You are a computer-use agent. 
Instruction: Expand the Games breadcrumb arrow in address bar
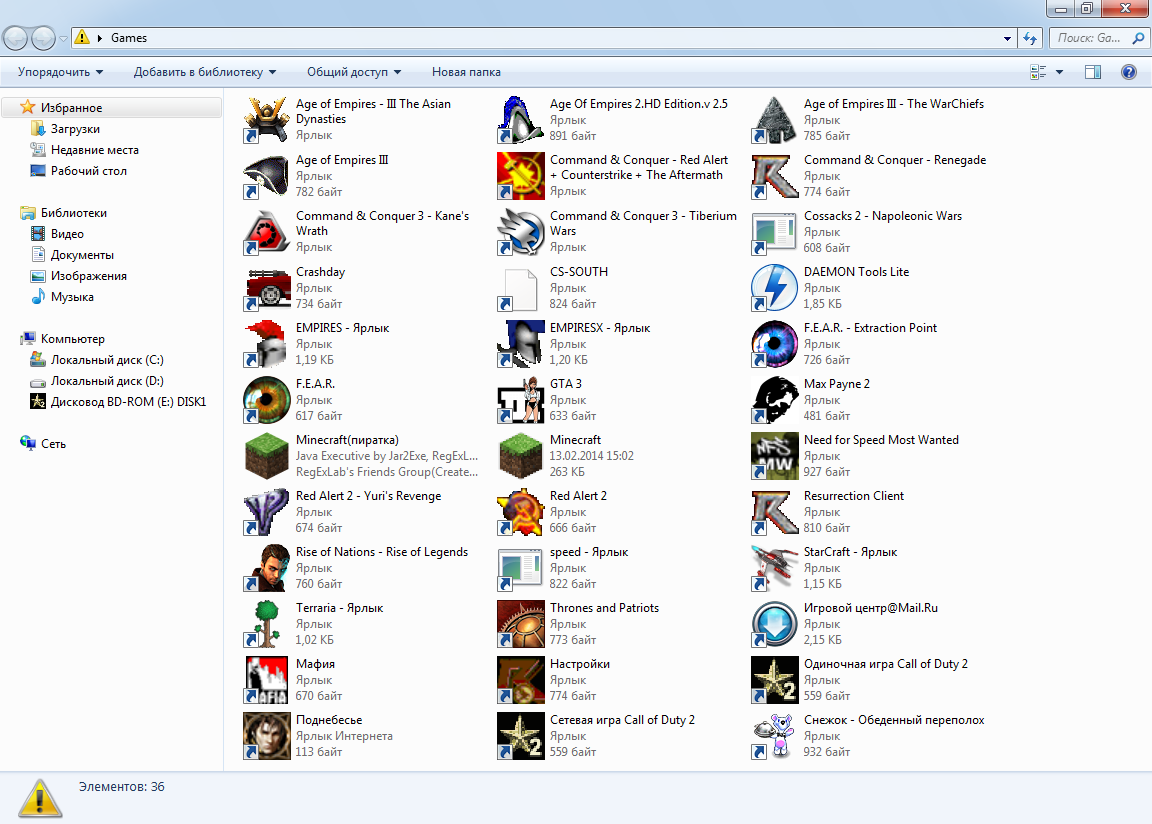[100, 38]
